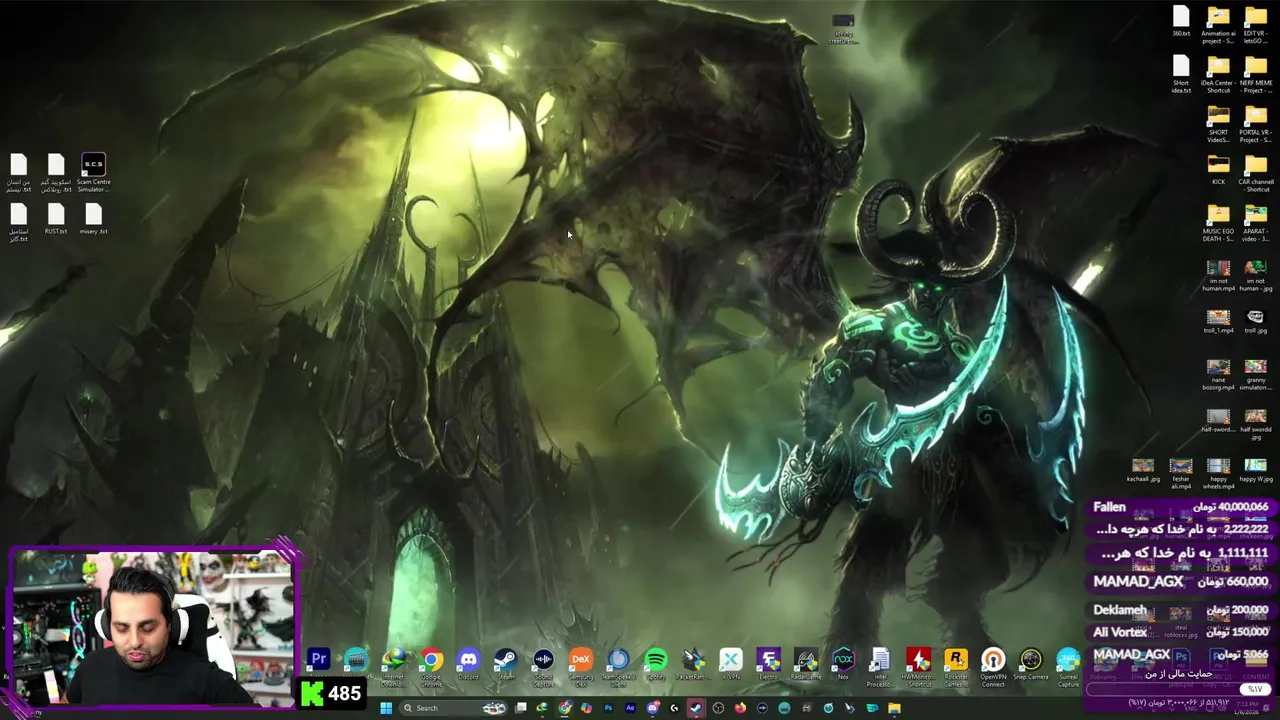
Task: Open the Electro shortcut
Action: pos(768,664)
